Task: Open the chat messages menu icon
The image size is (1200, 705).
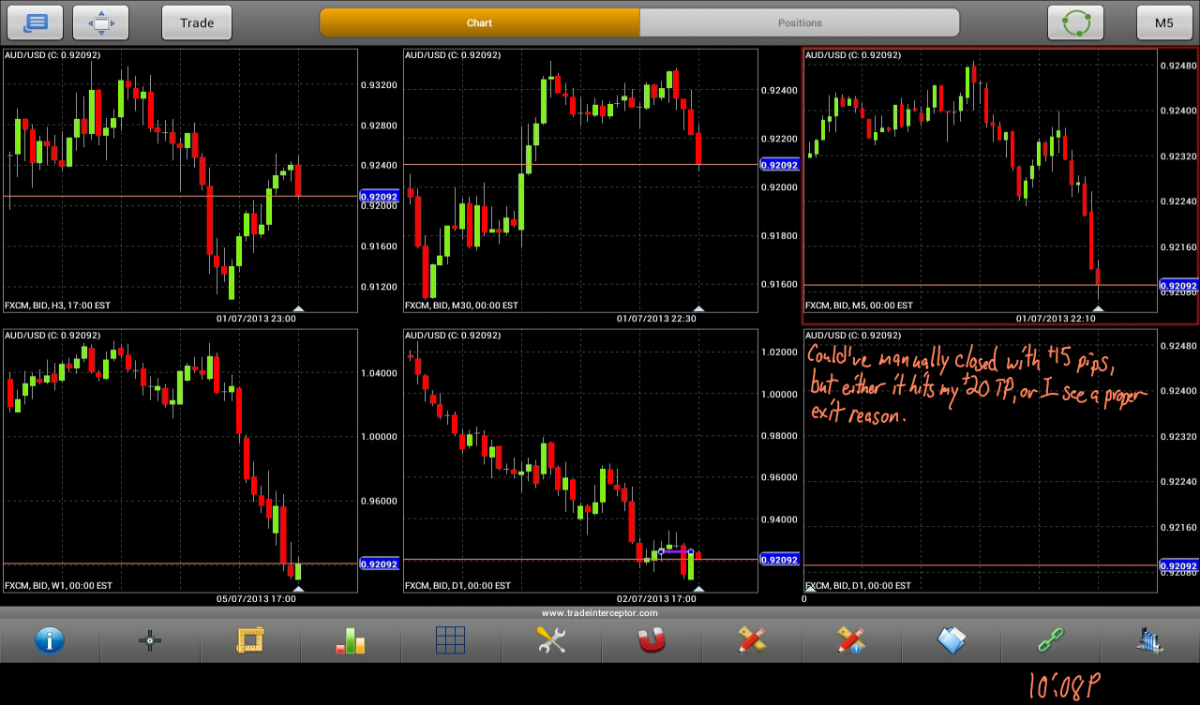Action: click(36, 22)
